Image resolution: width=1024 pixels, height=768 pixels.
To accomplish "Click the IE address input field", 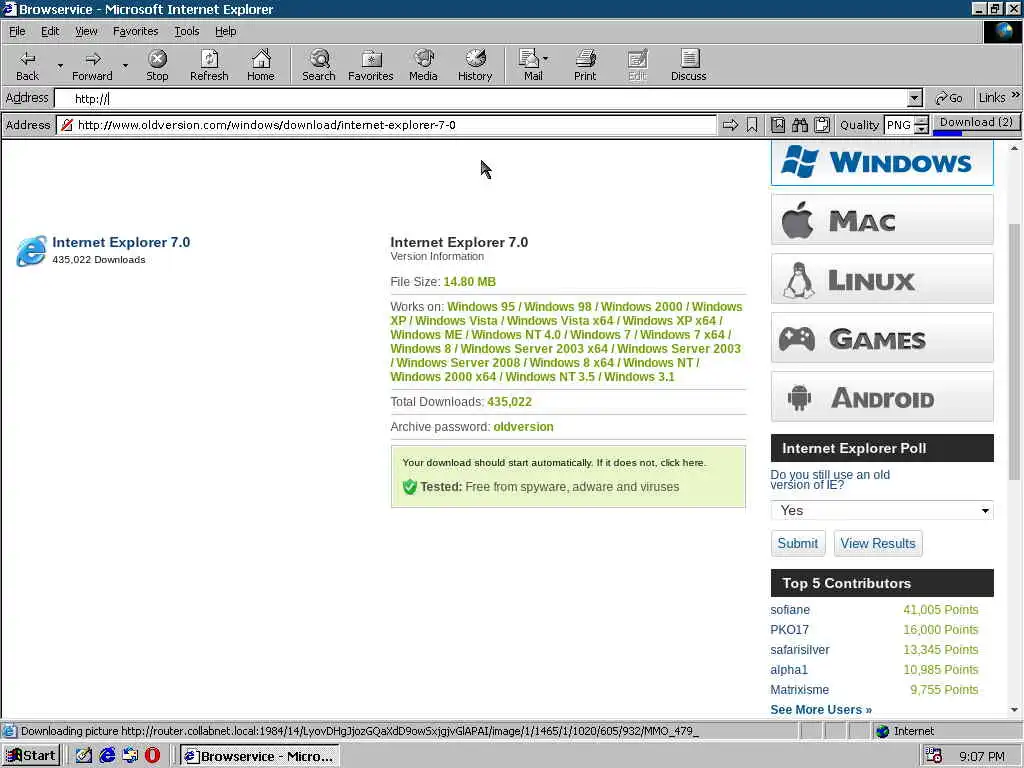I will (481, 98).
